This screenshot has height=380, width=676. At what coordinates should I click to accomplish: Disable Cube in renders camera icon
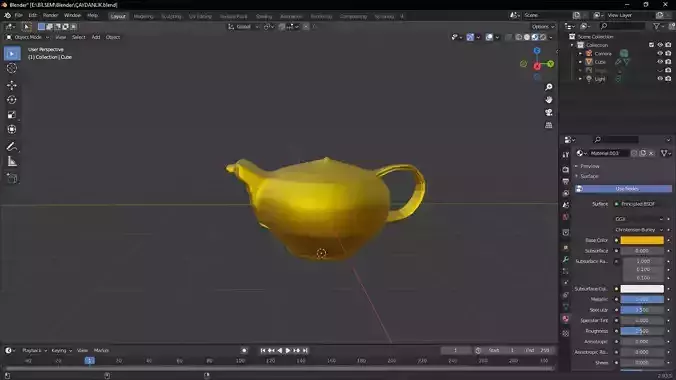tap(668, 62)
